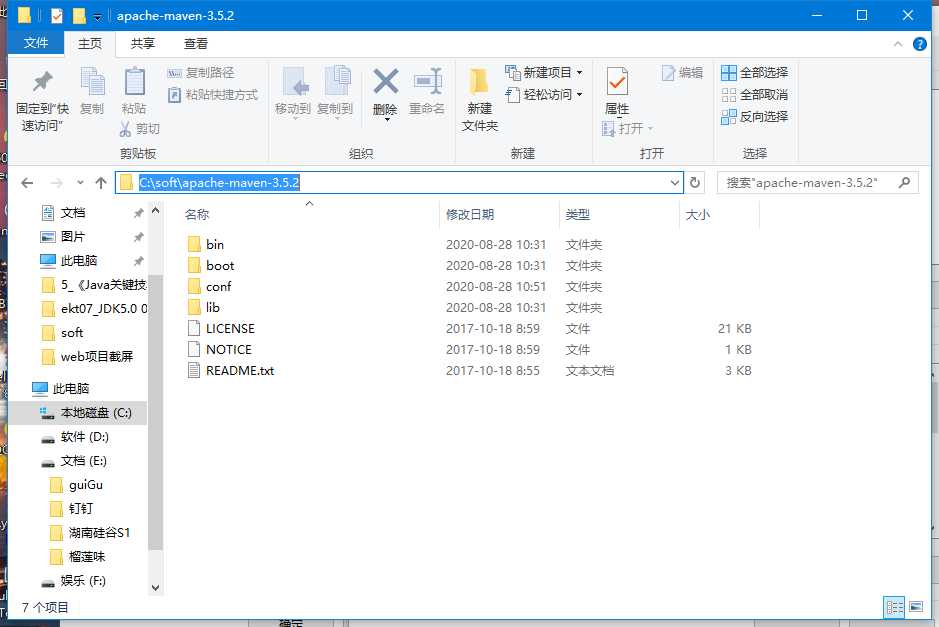Click the Refresh button beside address bar

click(695, 183)
